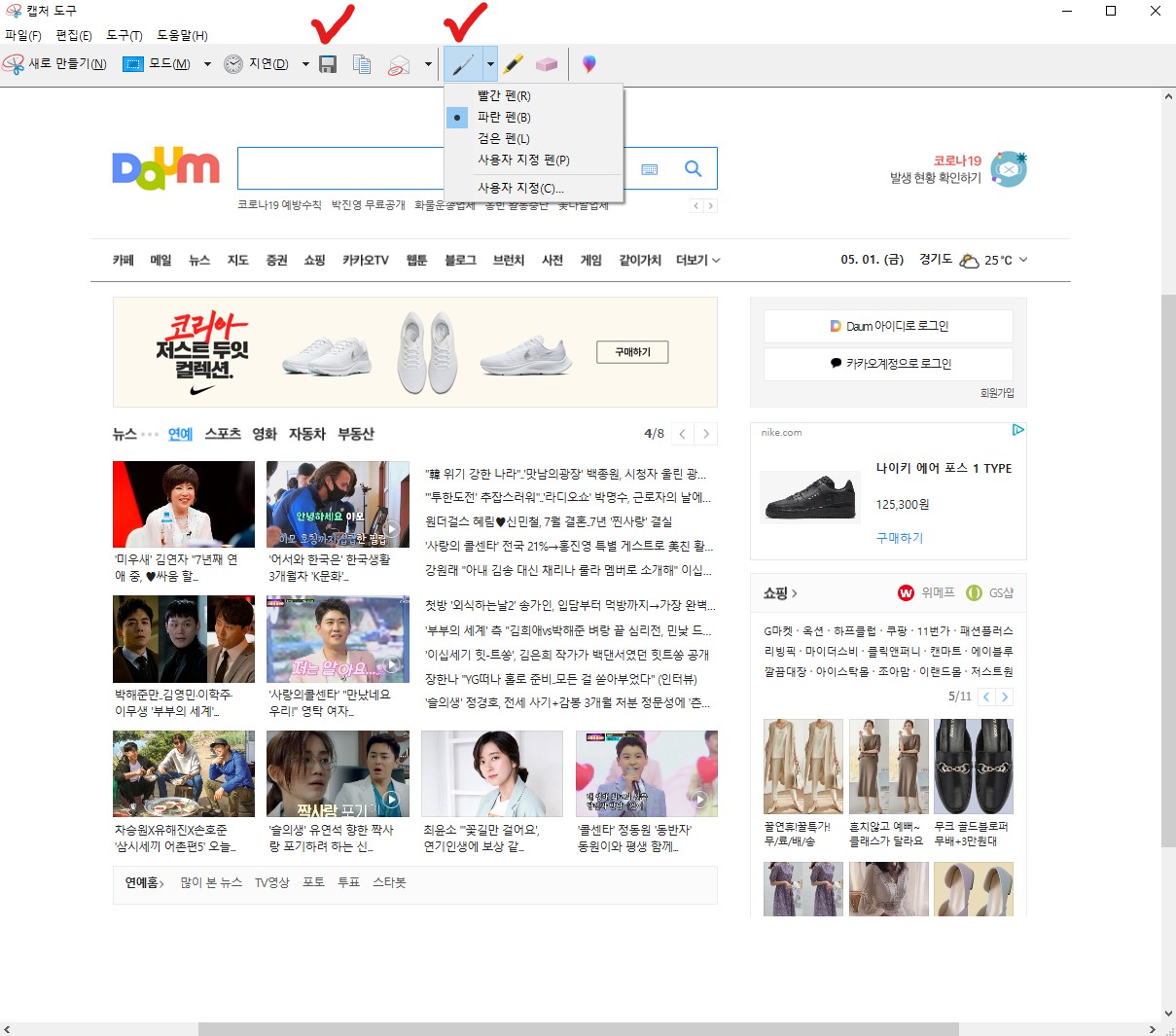Viewport: 1176px width, 1036px height.
Task: Open the Pen dropdown arrow
Action: point(490,65)
